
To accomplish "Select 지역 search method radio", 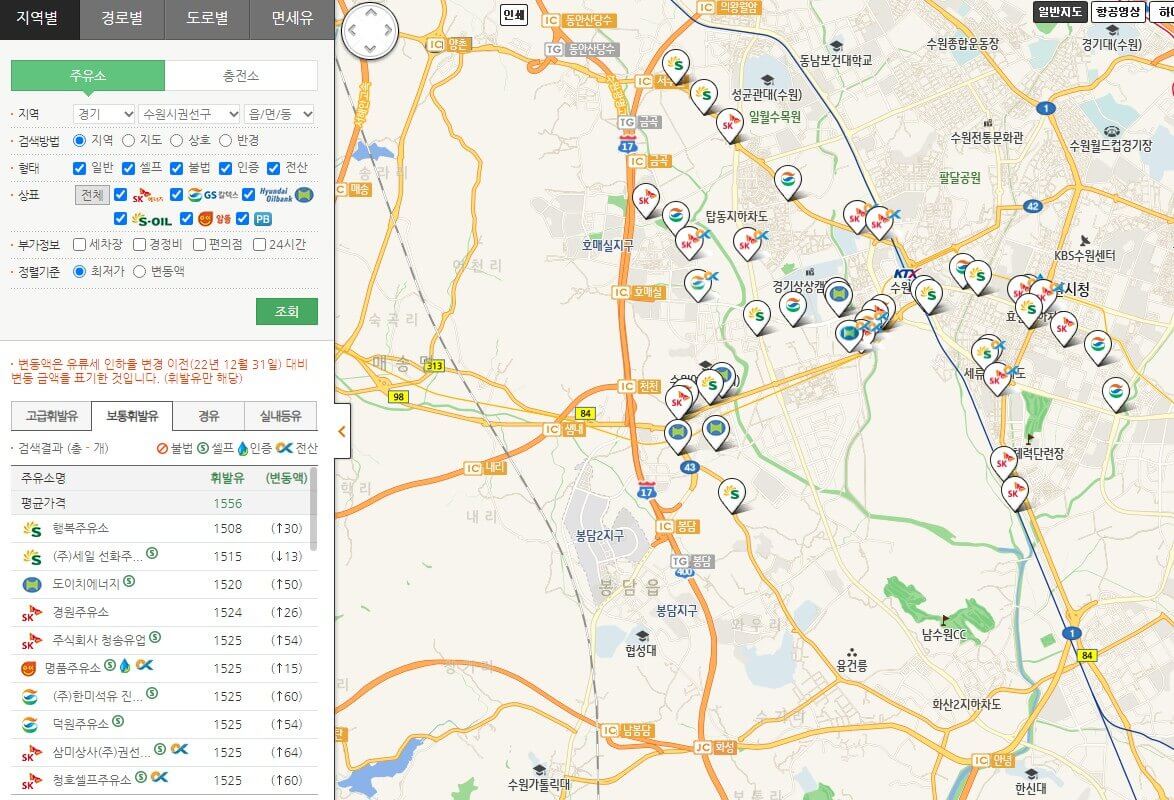I will point(79,140).
